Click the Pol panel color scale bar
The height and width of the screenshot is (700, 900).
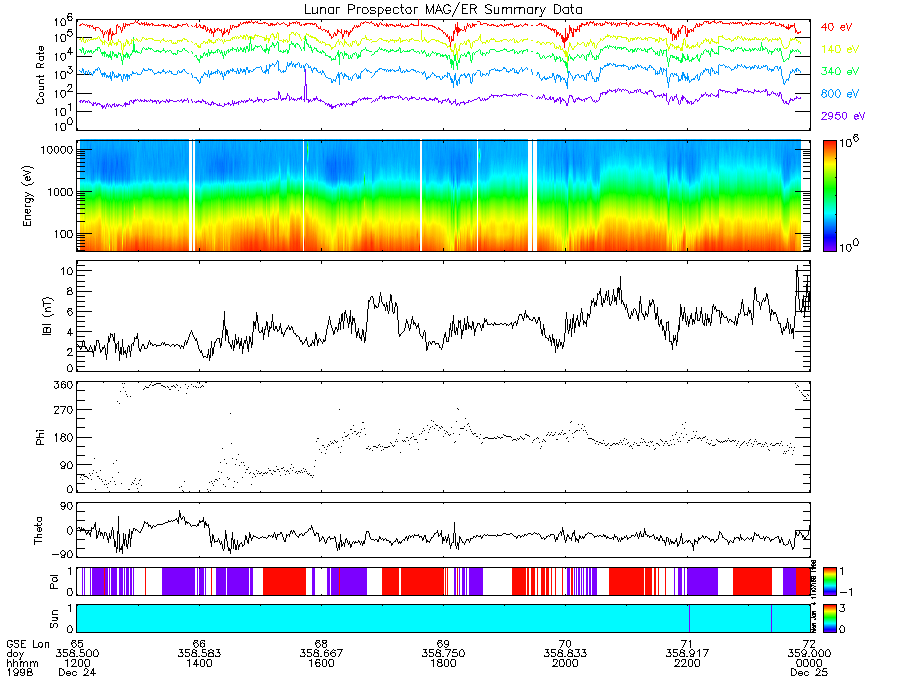coord(829,582)
